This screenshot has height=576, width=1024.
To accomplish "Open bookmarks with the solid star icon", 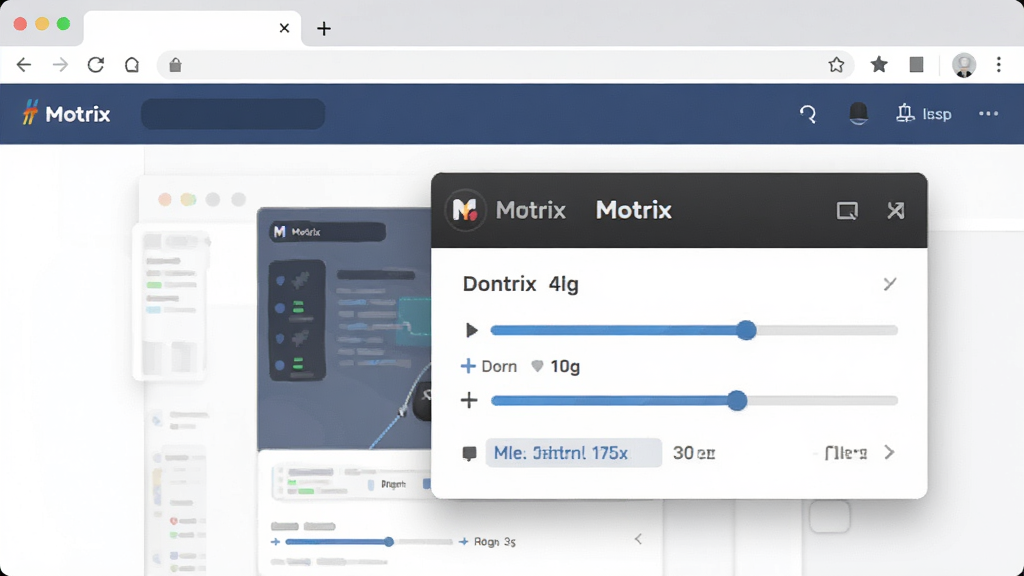I will click(879, 64).
